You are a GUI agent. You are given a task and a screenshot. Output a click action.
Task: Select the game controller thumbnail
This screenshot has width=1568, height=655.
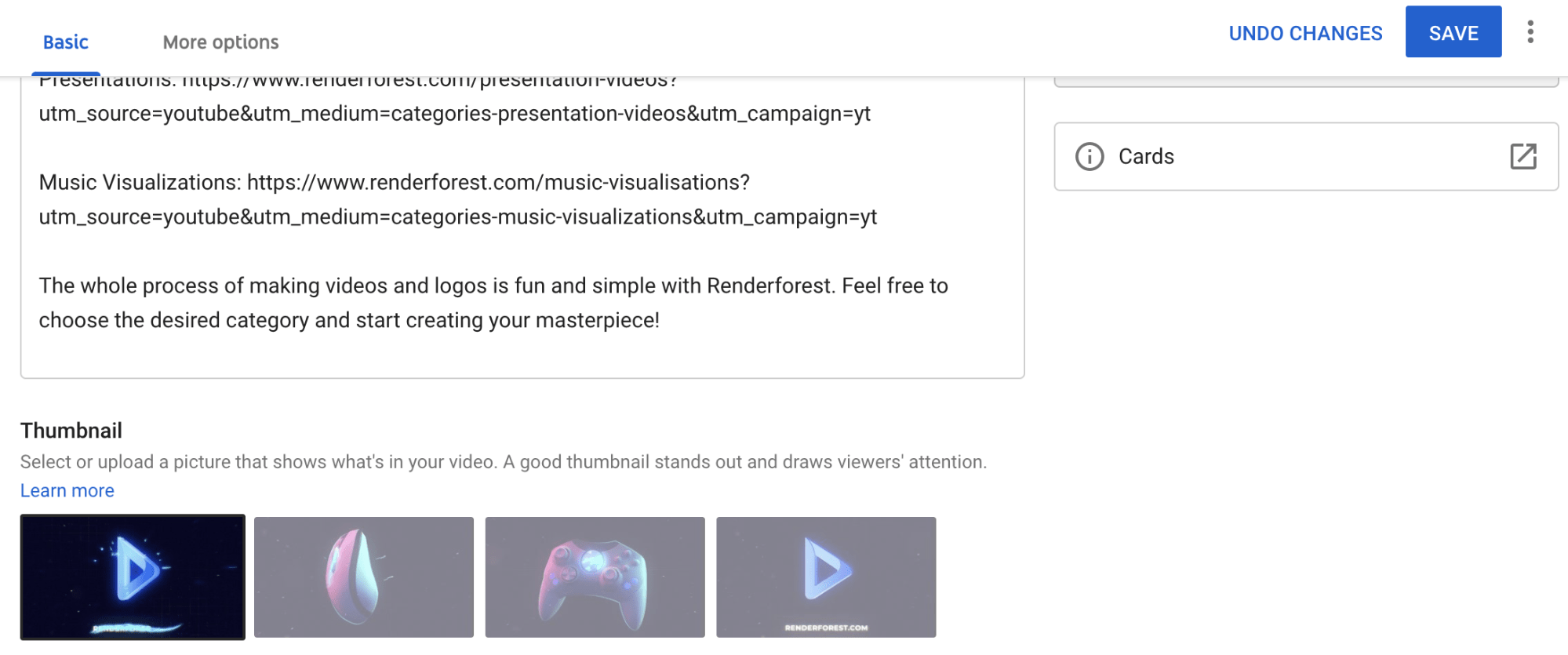pyautogui.click(x=595, y=577)
